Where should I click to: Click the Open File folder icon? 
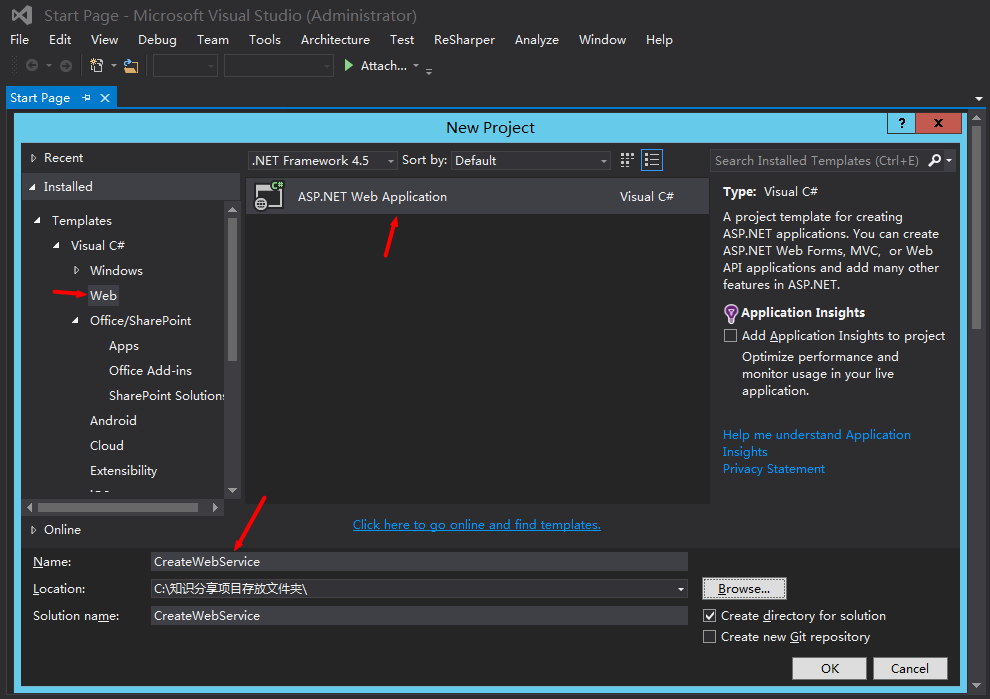point(131,65)
